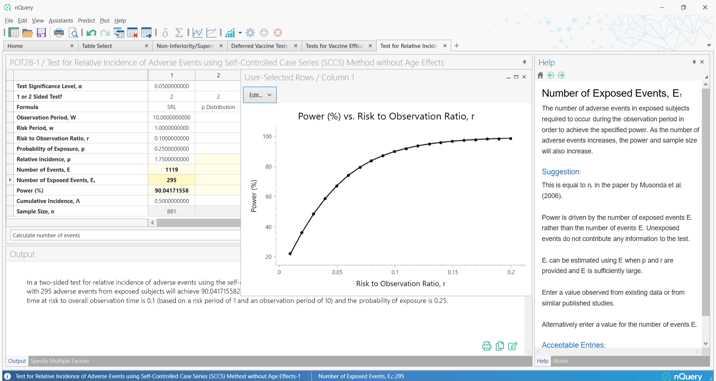Select the Sample Size, n row label

[82, 212]
